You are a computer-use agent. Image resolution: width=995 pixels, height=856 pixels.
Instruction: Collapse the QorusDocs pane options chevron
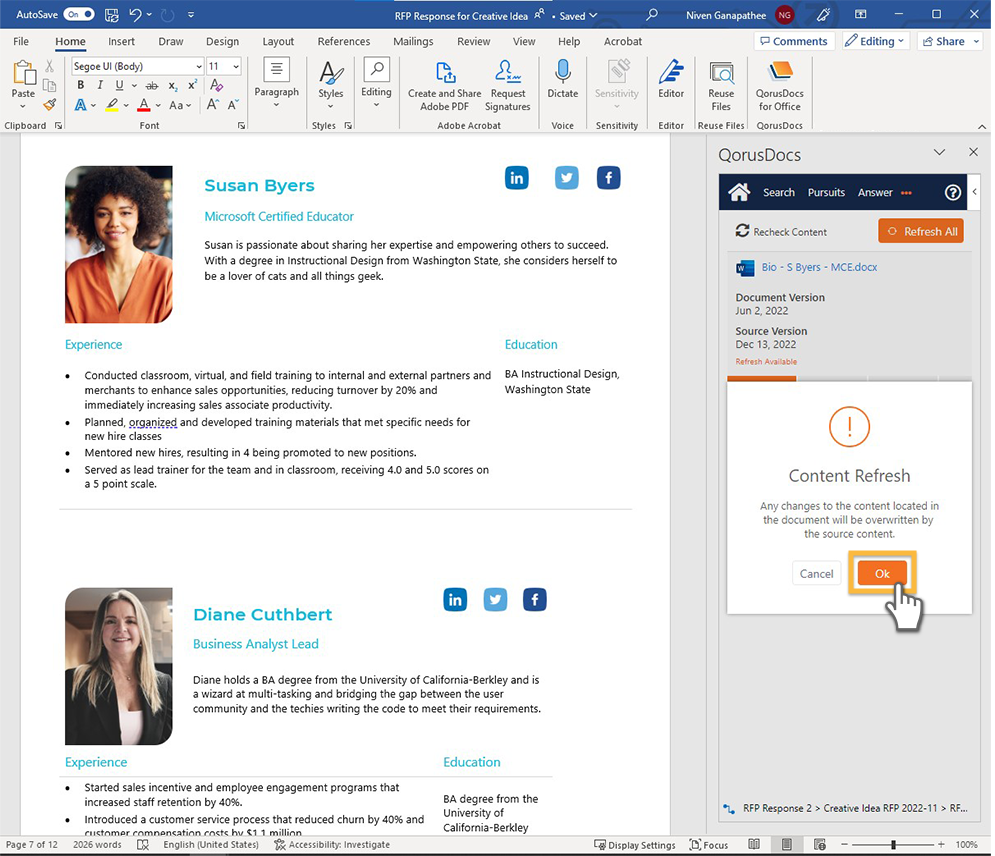(x=940, y=152)
